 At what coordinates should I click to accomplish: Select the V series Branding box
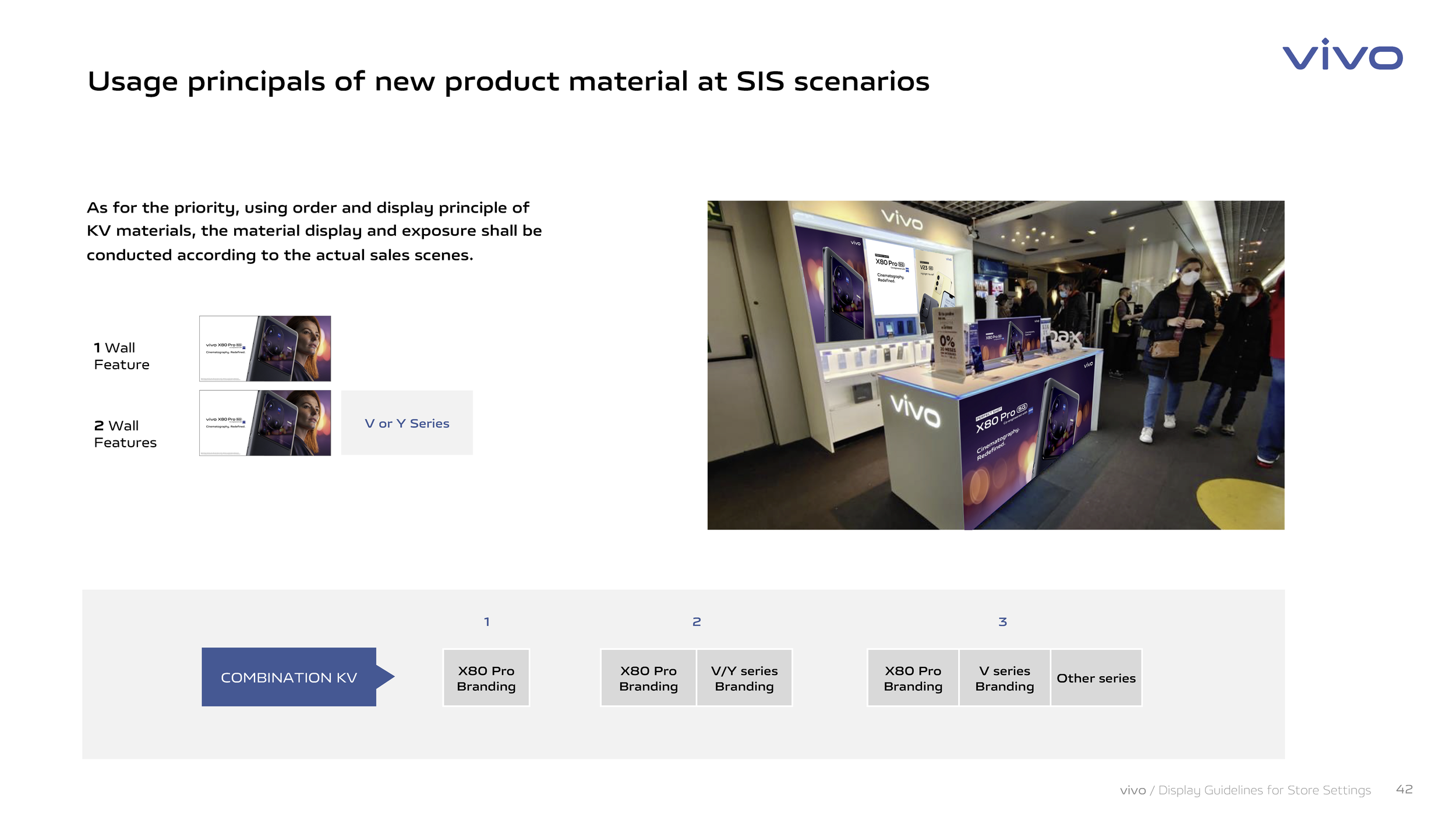coord(1004,678)
